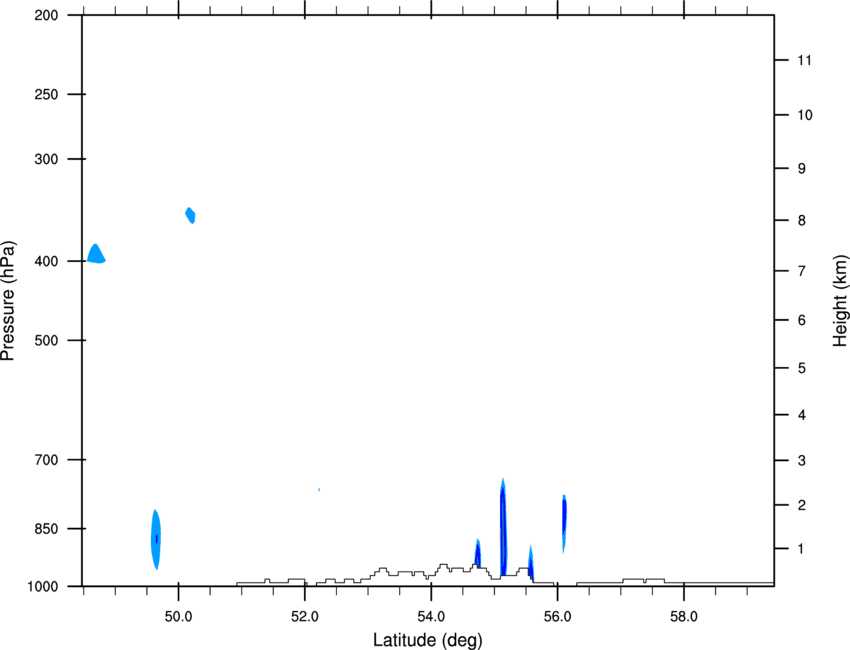The width and height of the screenshot is (850, 650).
Task: Select pressure tick label 300
Action: point(46,159)
